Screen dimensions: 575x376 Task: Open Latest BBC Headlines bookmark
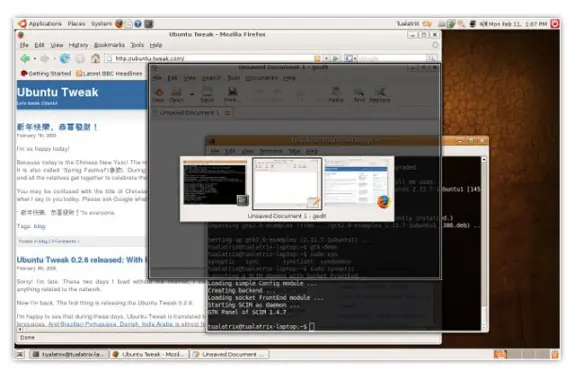(109, 73)
